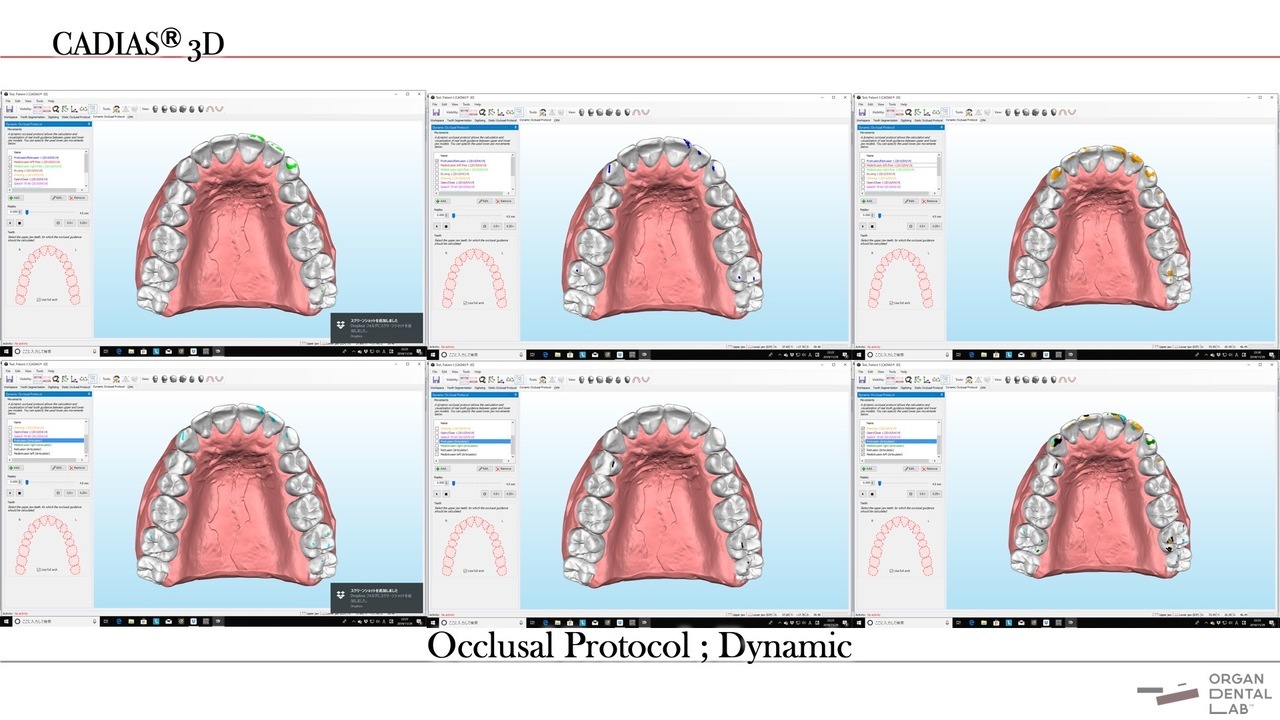Click 0.5x speed button in bottom-right window
The image size is (1280, 720).
(923, 494)
